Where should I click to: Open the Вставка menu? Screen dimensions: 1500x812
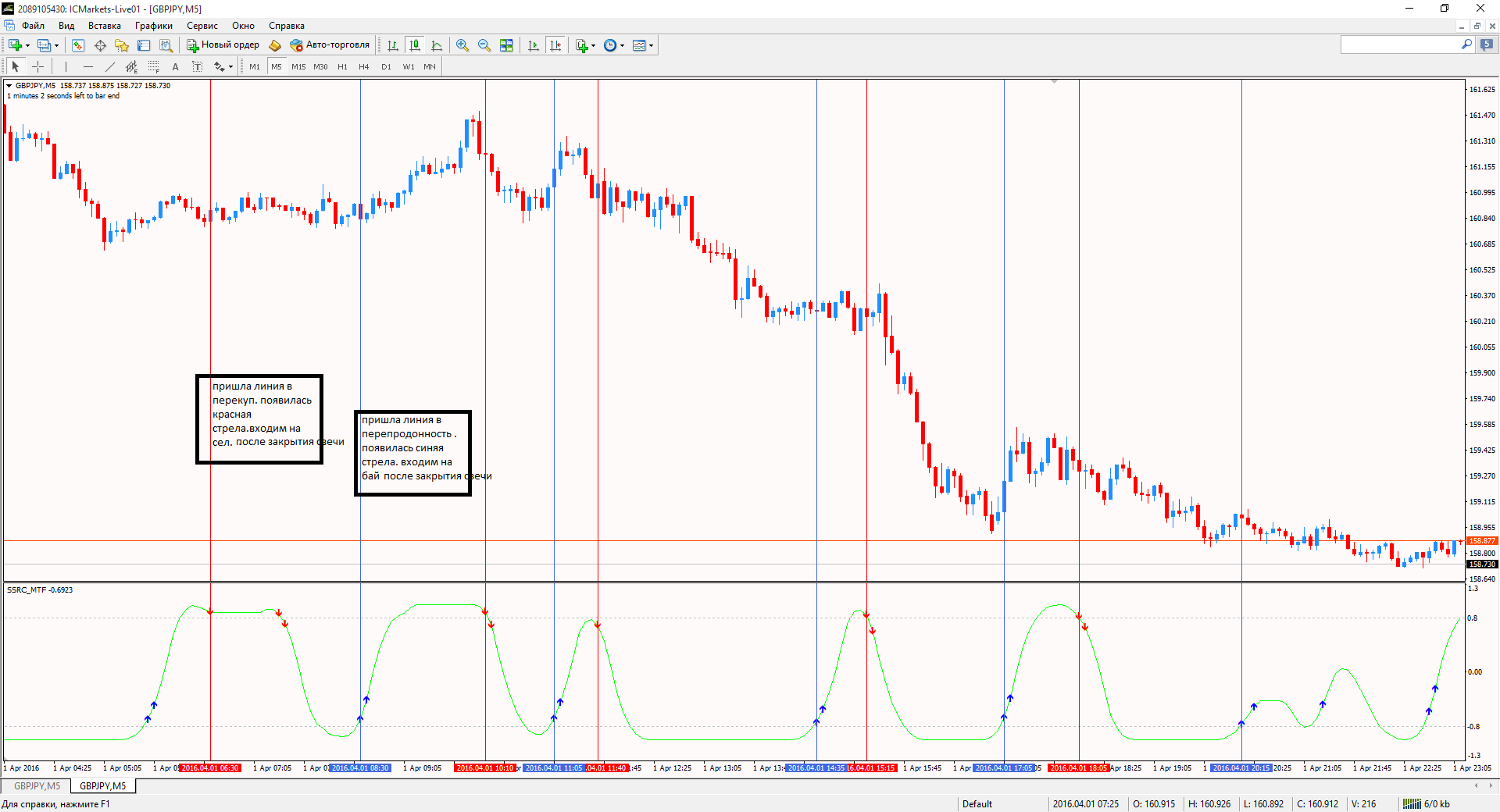pyautogui.click(x=105, y=26)
